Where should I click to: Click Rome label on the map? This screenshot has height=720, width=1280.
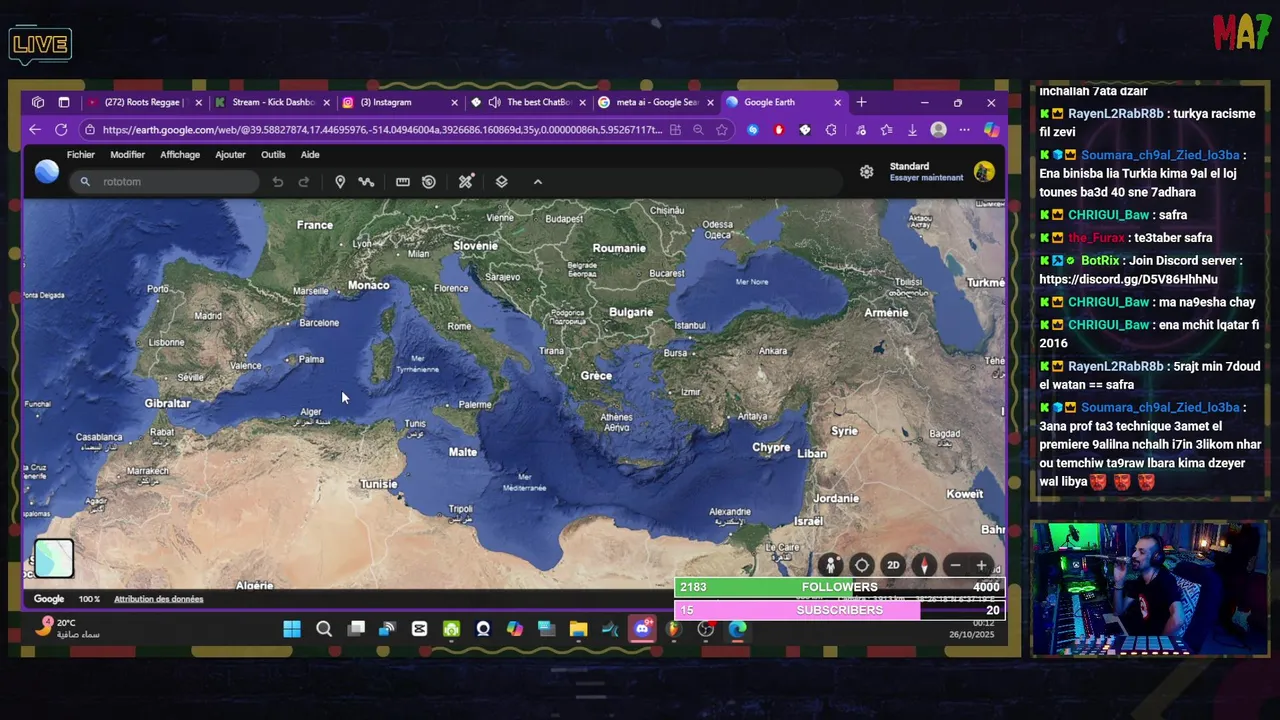[x=459, y=326]
